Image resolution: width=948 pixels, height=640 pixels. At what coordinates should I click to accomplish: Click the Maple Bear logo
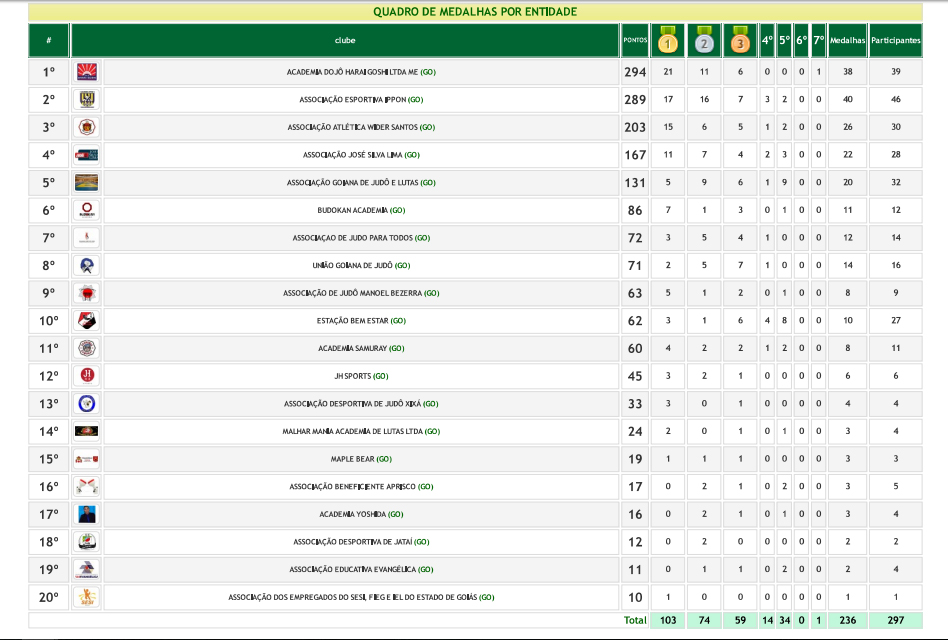pos(86,459)
